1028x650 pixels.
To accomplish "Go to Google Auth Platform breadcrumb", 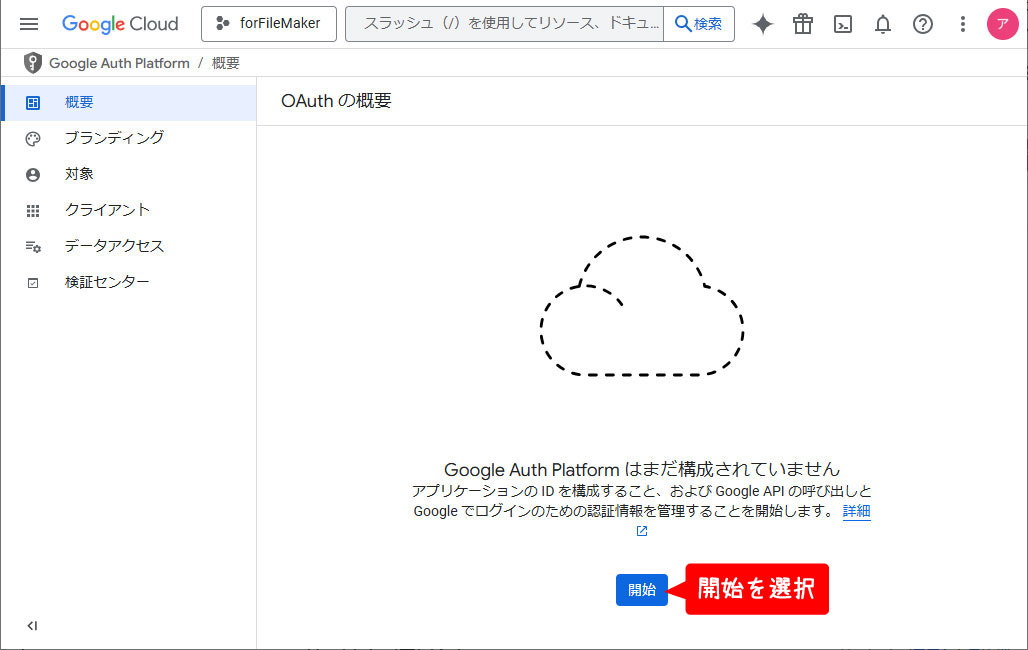I will click(119, 63).
